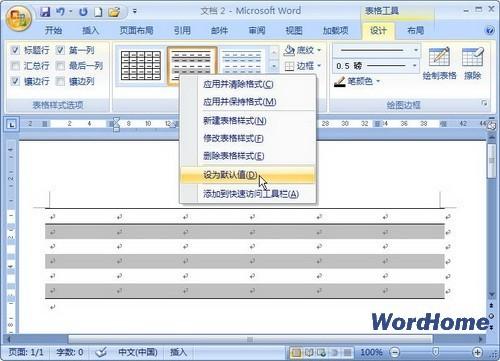Switch to Web Layout view icon

tap(322, 352)
